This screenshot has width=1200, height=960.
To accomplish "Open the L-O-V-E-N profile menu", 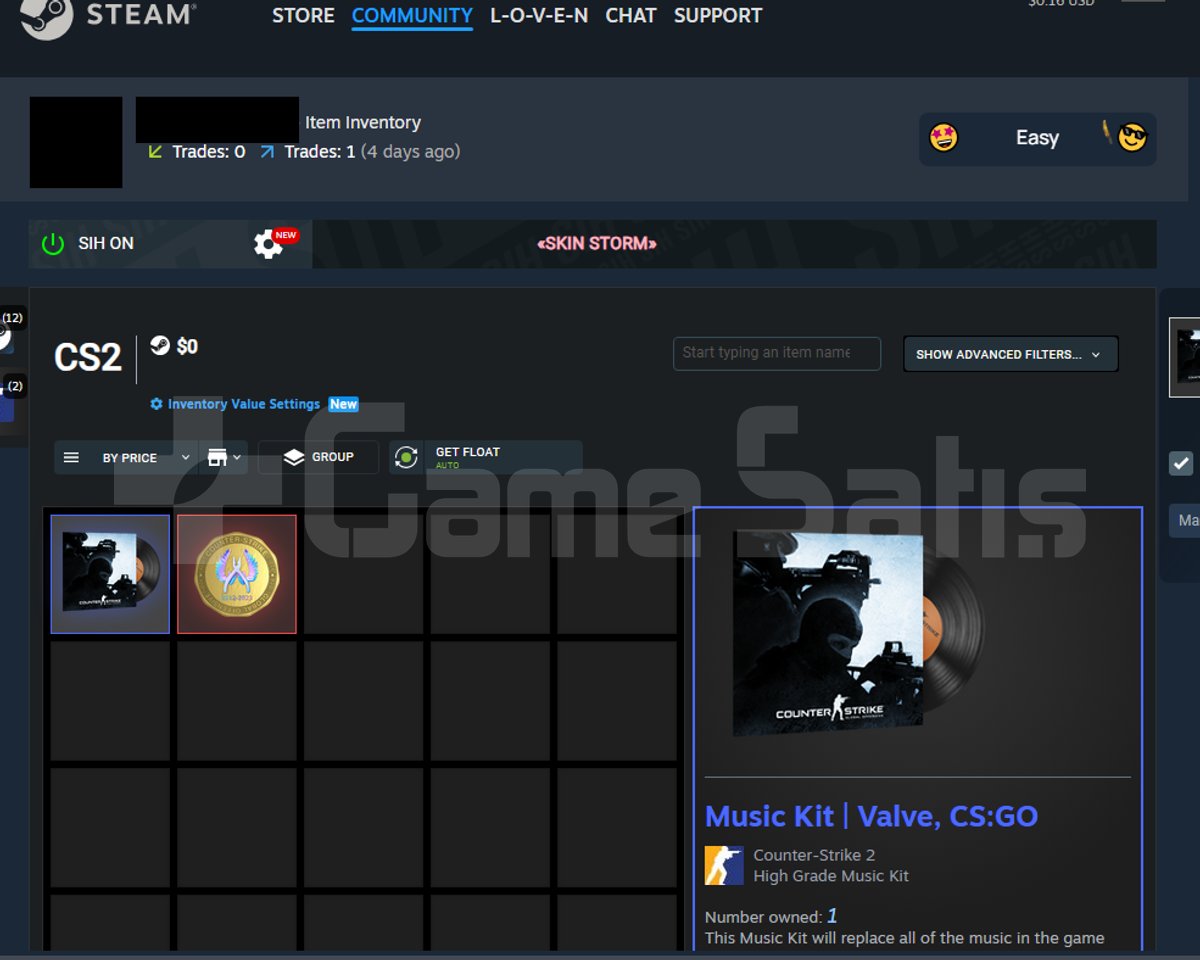I will [539, 16].
